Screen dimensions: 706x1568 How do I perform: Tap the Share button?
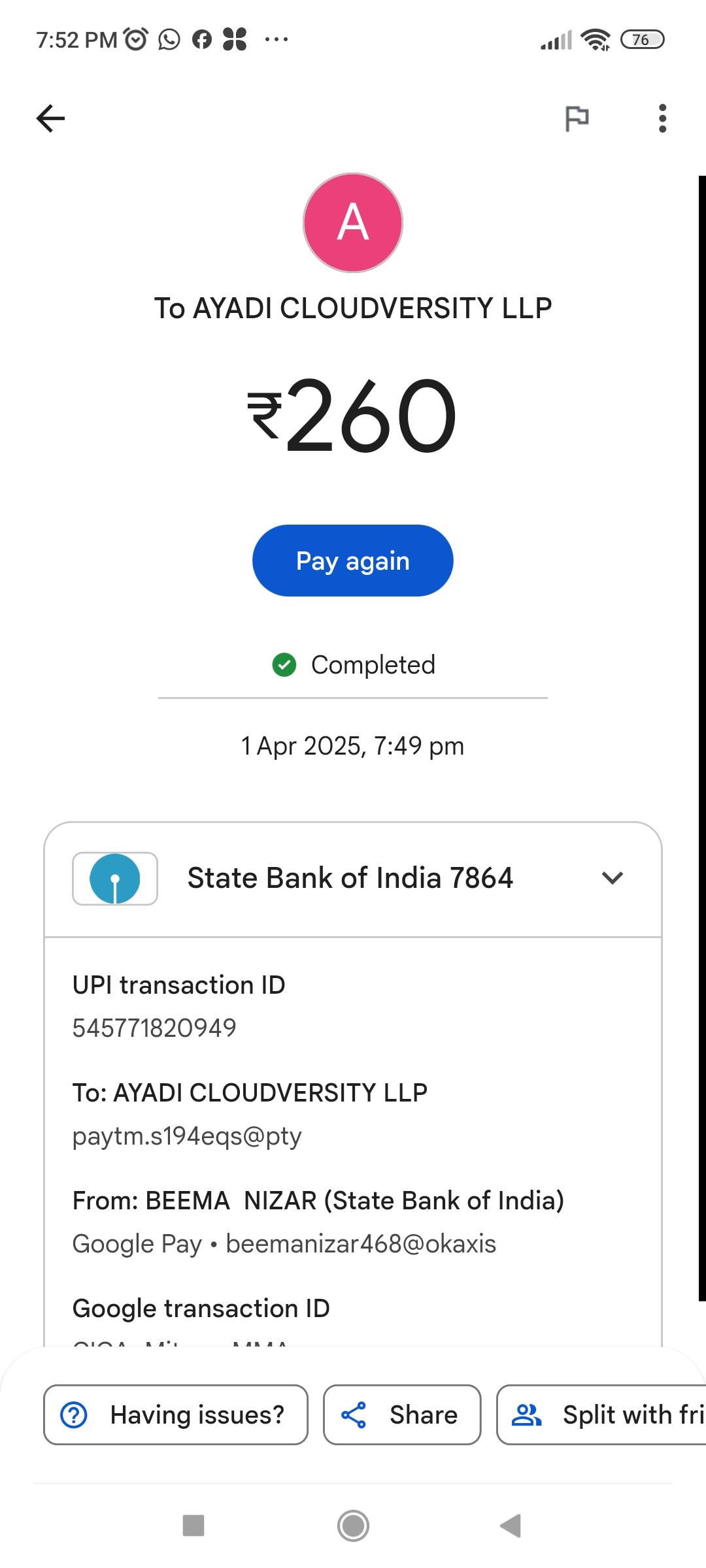[401, 1414]
